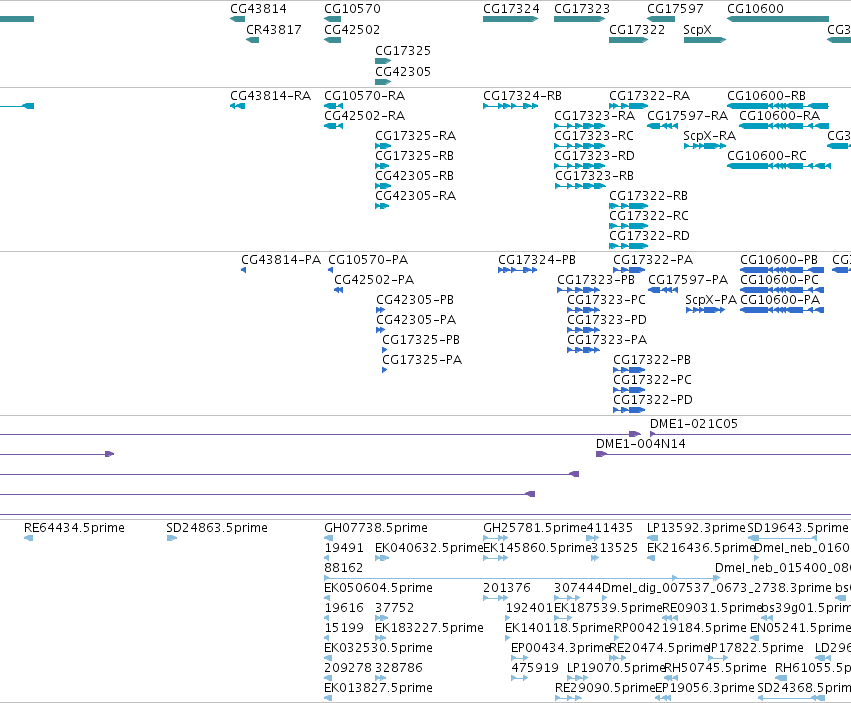Click the EST labeled 328786

(x=398, y=668)
